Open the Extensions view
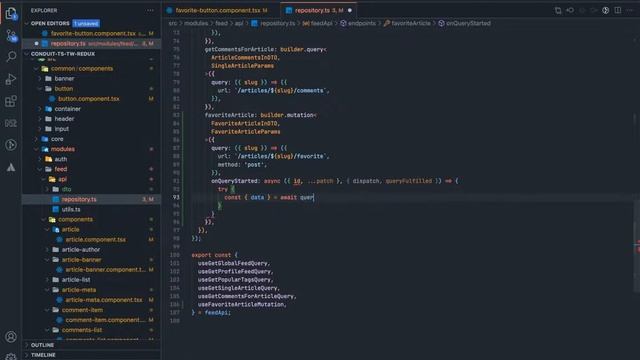Image resolution: width=640 pixels, height=360 pixels. coord(11,101)
